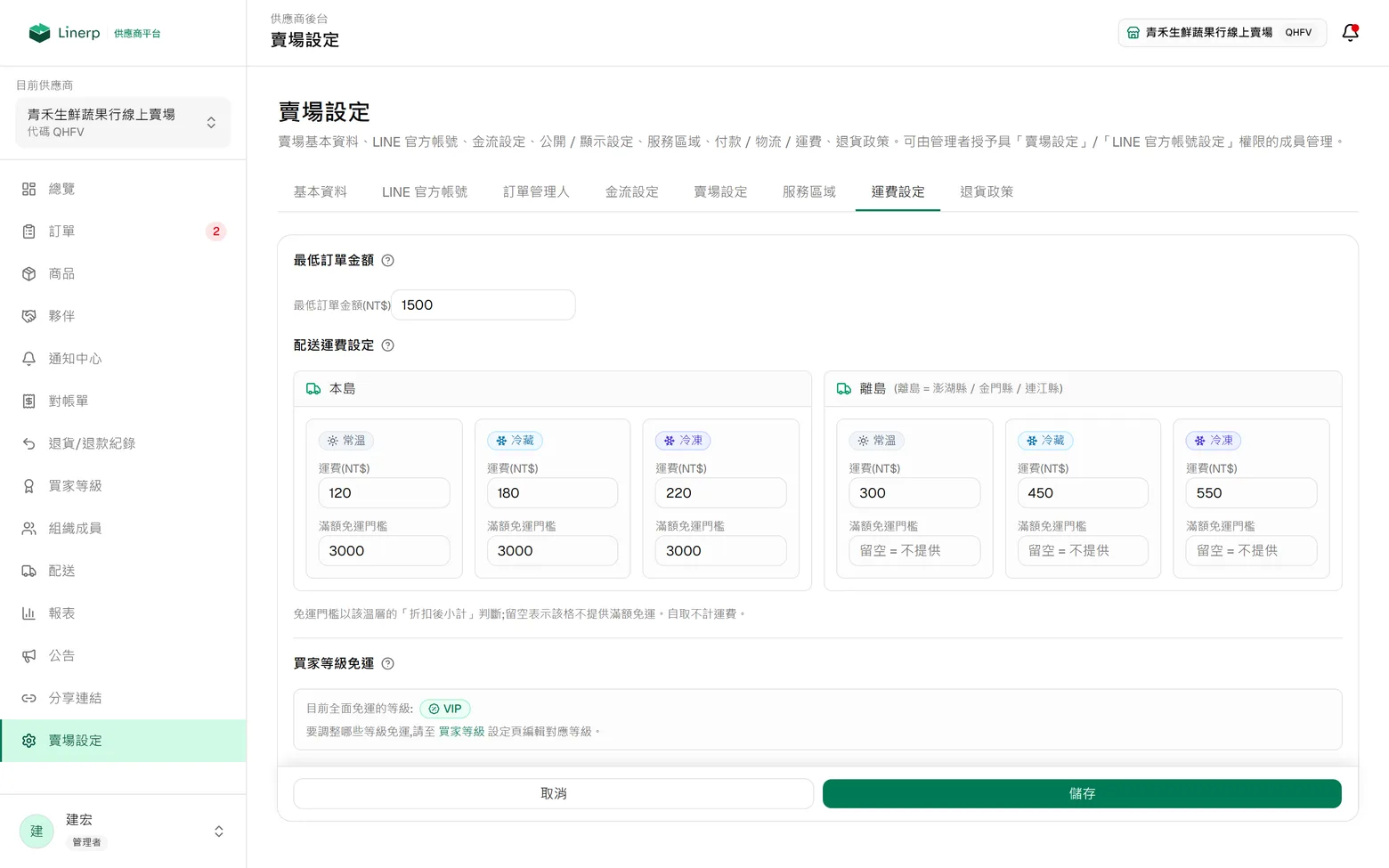Click the 建 user avatar
The width and height of the screenshot is (1389, 868).
tap(37, 831)
